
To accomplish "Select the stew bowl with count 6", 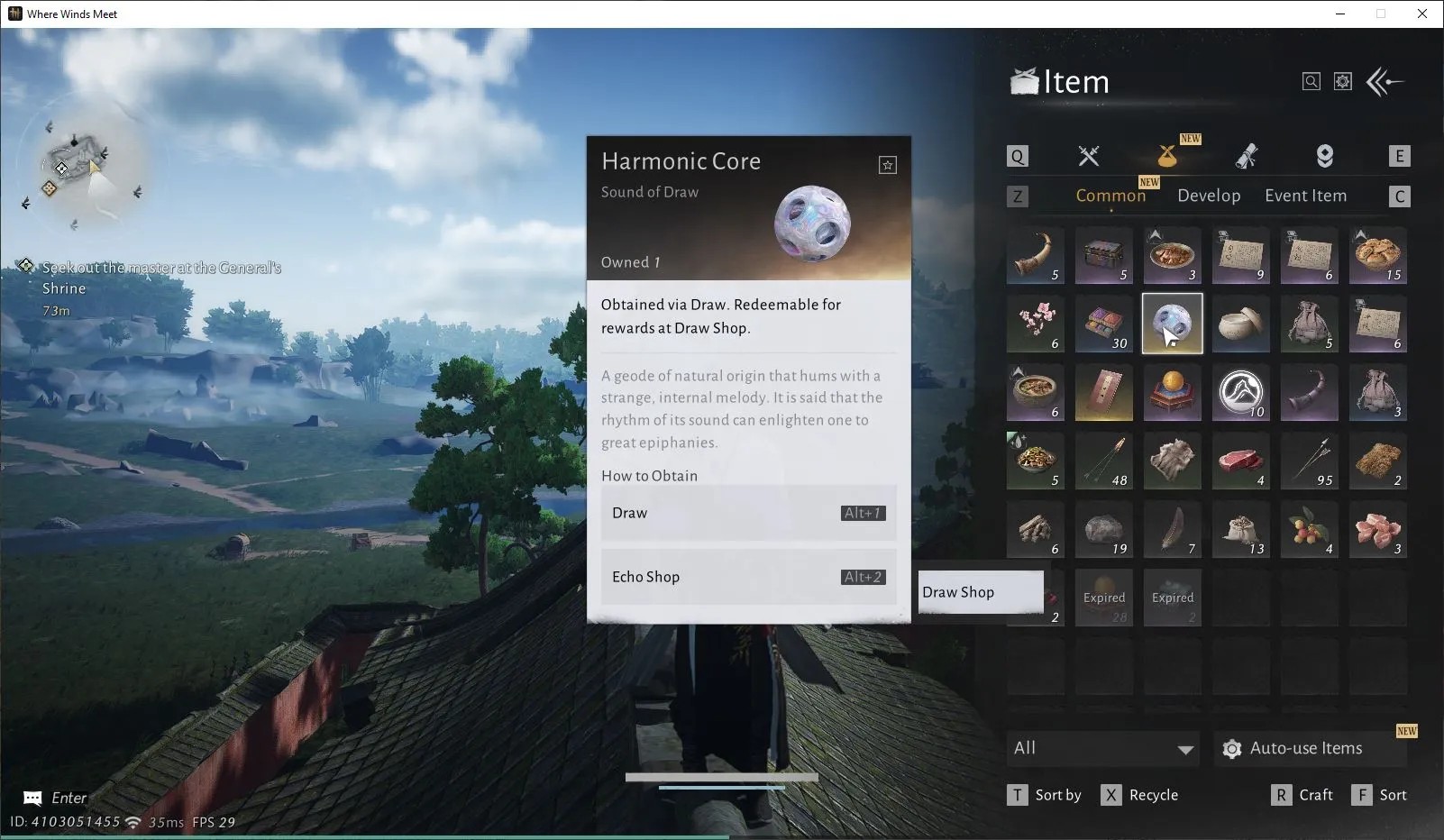I will (1036, 392).
